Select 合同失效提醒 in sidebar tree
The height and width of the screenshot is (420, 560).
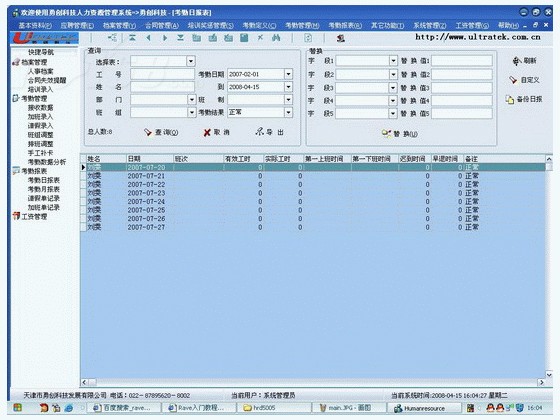[x=47, y=80]
